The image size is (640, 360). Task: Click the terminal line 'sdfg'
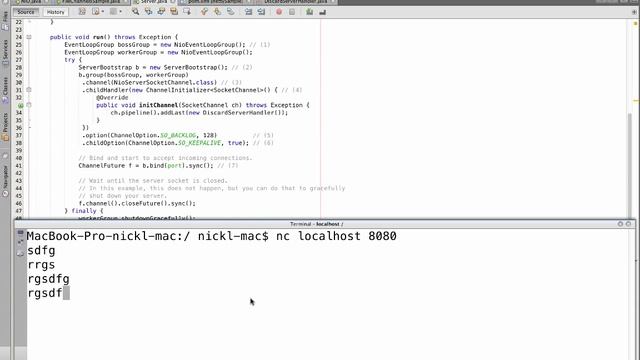[x=41, y=250]
